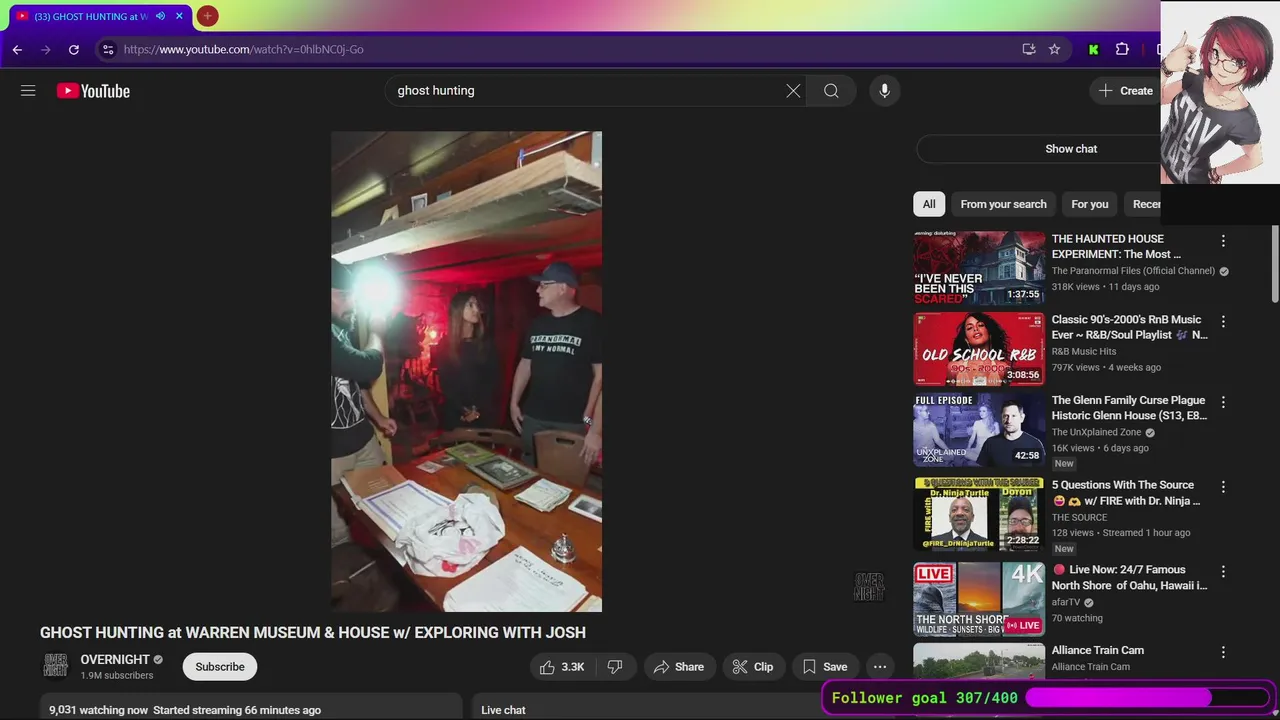Click the Create button
This screenshot has height=720, width=1280.
coord(1126,91)
